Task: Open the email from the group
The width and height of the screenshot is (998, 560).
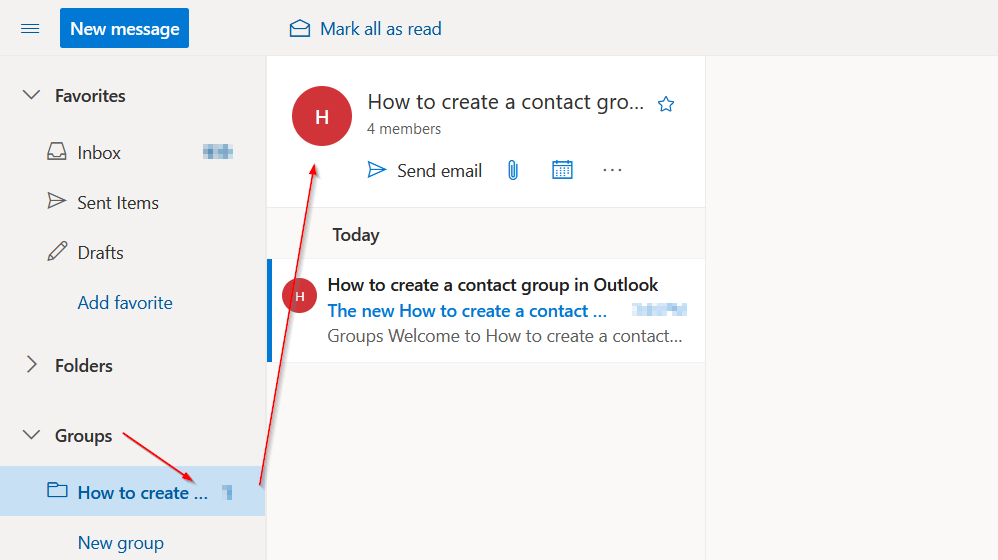Action: (x=488, y=311)
